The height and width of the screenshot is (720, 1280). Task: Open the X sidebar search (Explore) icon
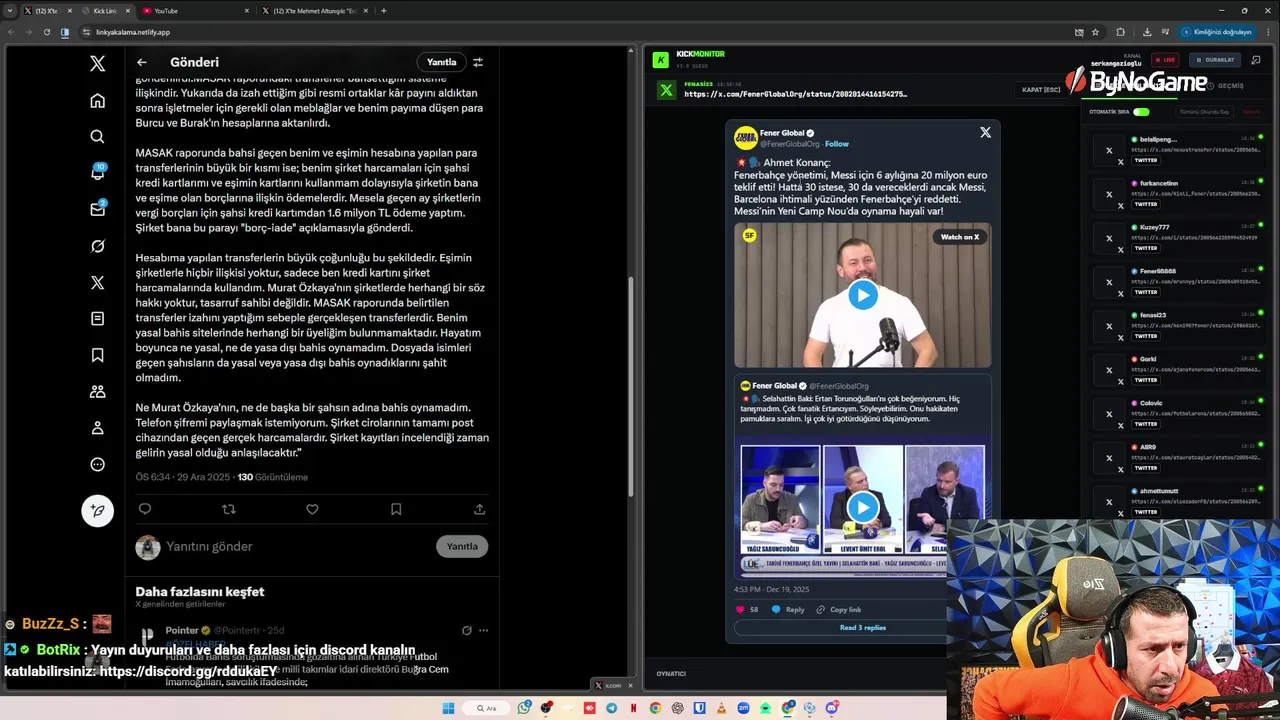(x=97, y=137)
